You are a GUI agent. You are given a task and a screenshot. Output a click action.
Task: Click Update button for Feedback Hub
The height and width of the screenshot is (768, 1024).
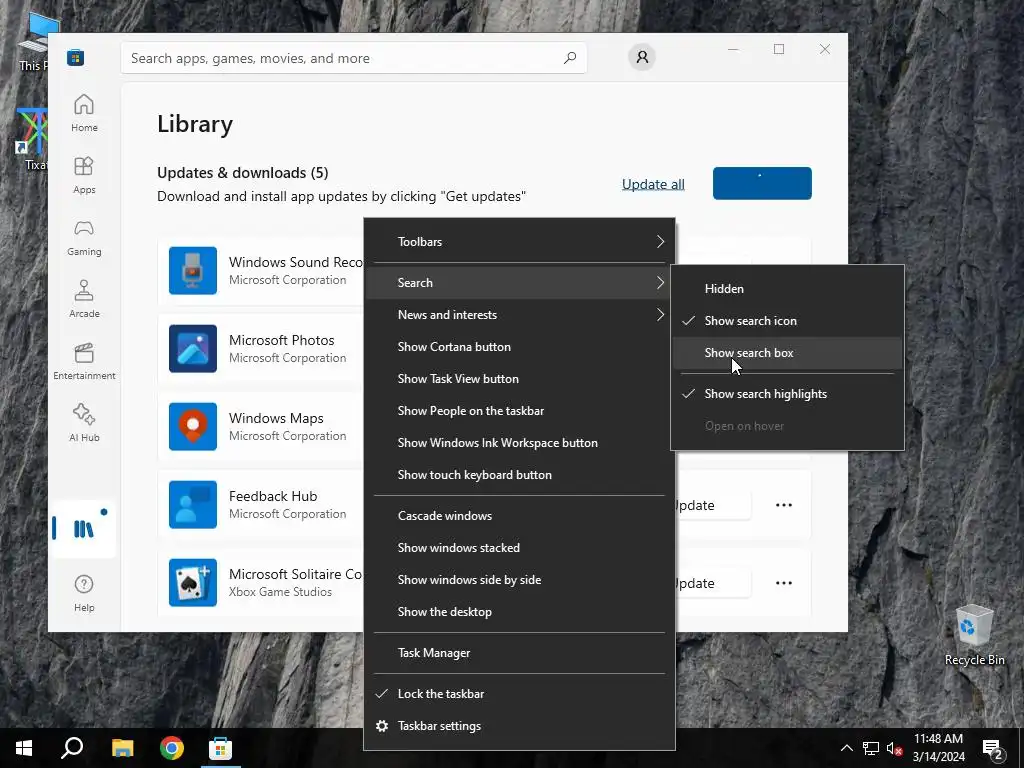tap(713, 505)
